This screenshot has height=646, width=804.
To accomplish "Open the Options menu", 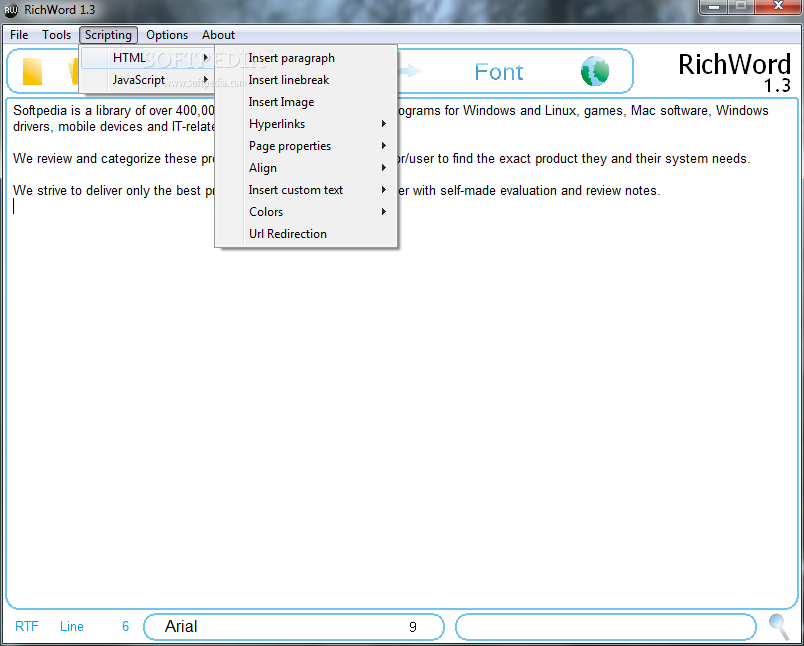I will 167,35.
